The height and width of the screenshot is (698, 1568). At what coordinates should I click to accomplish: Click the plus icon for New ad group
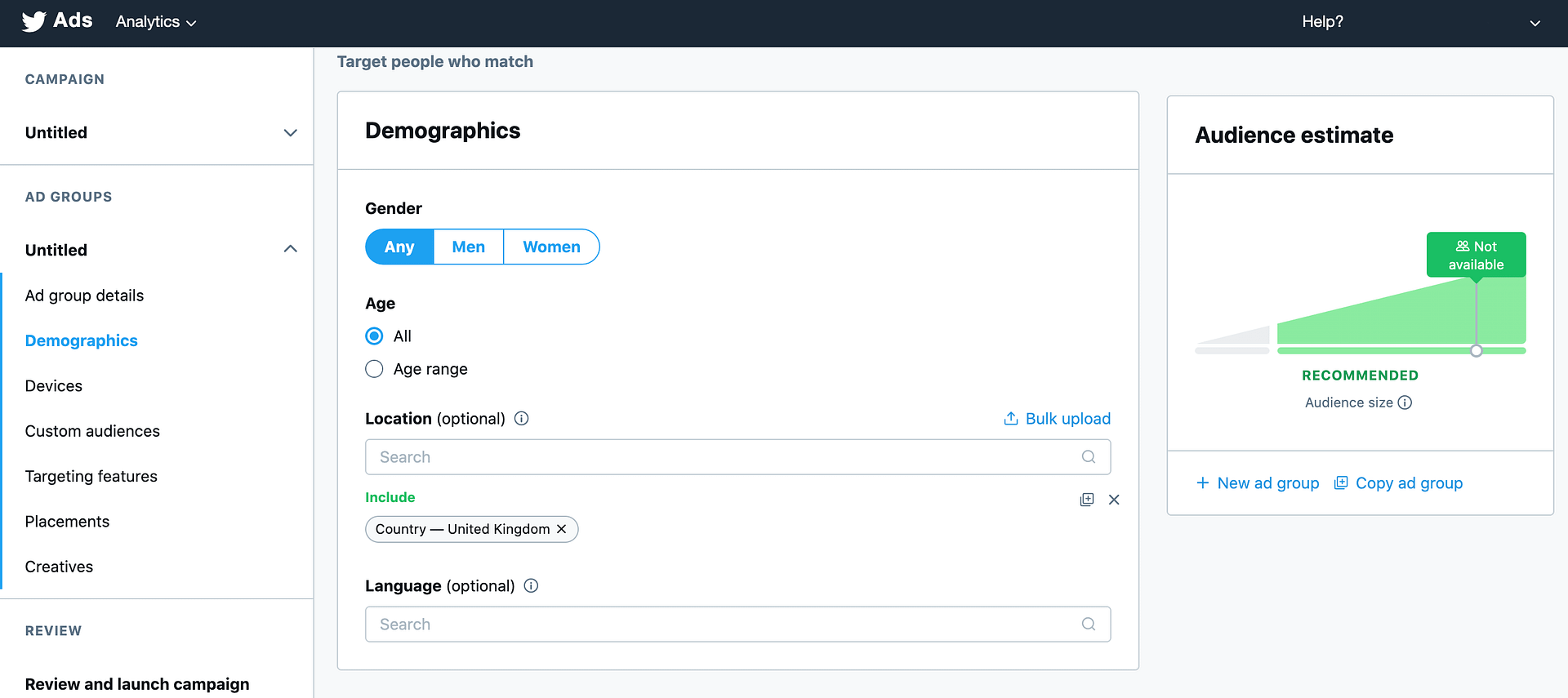1203,483
